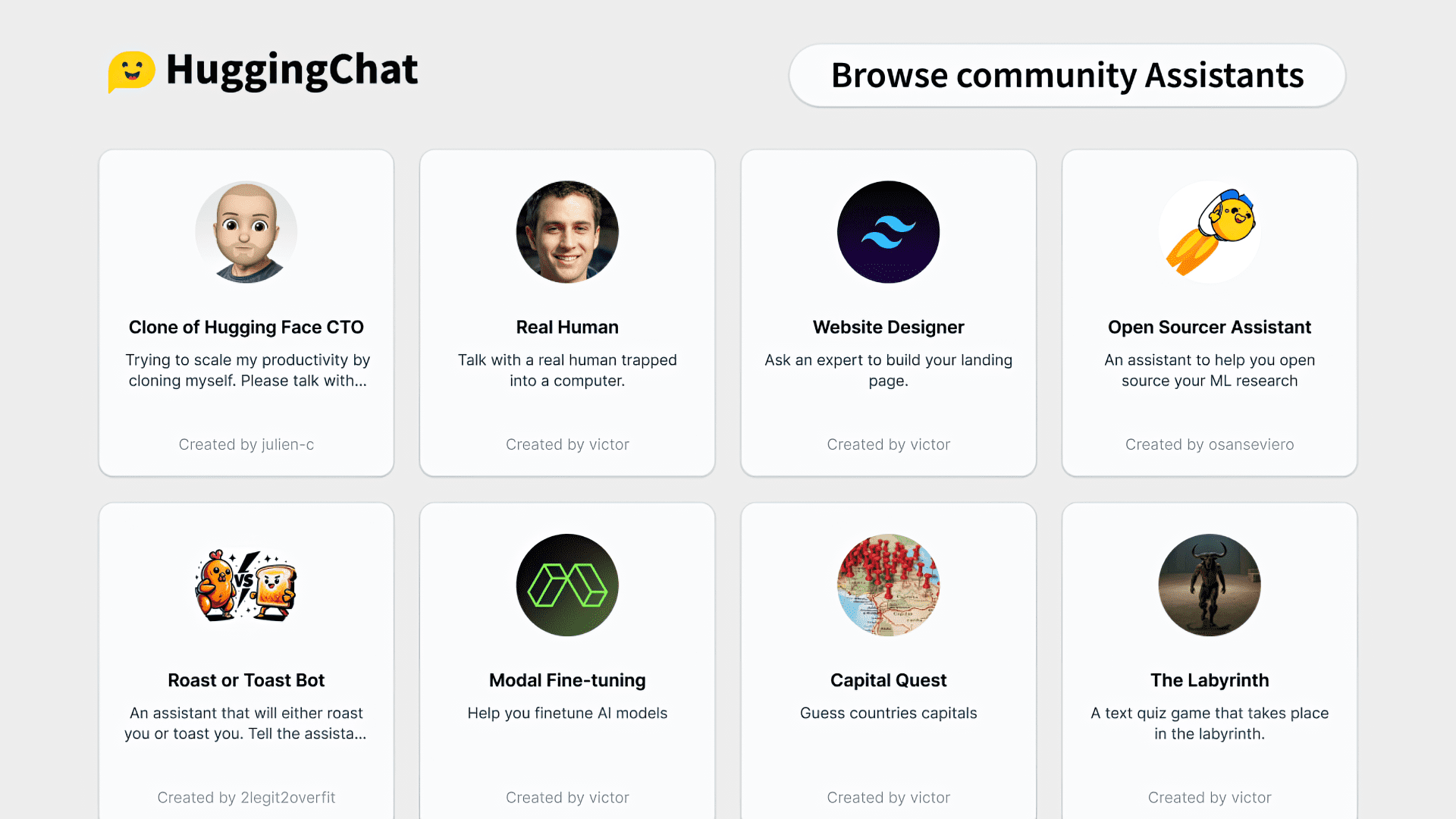Select the Guess countries capitals description
The height and width of the screenshot is (819, 1456).
pos(888,713)
